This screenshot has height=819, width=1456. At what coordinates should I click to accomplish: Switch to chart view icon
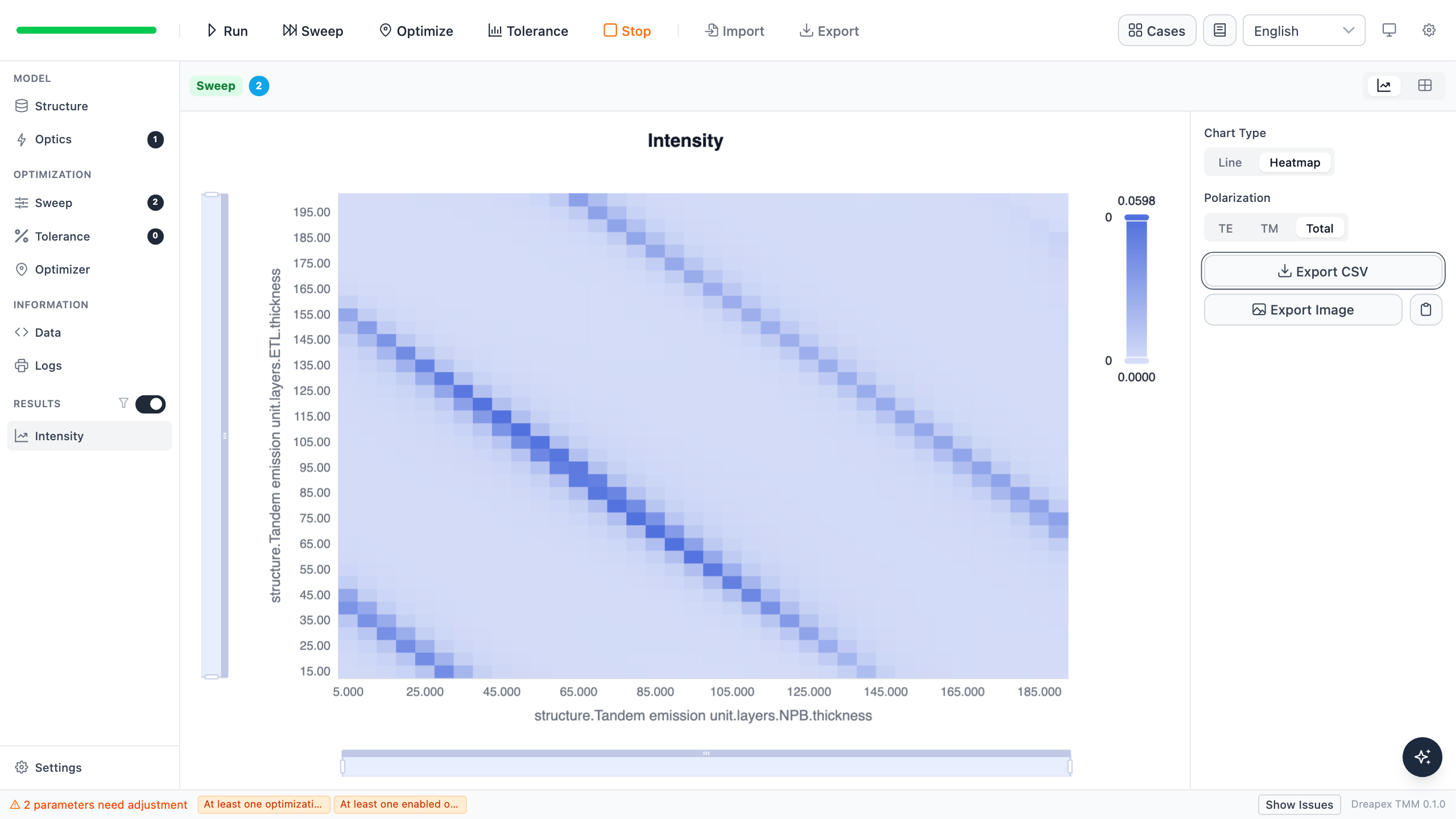click(1384, 86)
